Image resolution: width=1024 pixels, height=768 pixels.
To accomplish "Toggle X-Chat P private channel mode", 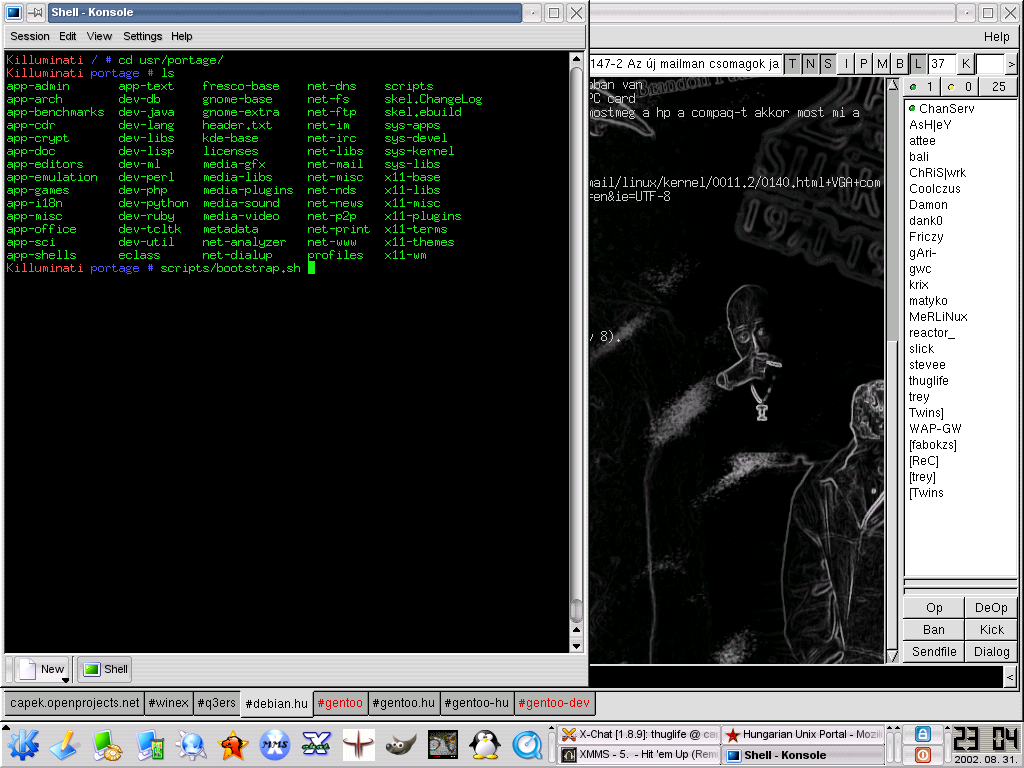I will click(x=864, y=63).
